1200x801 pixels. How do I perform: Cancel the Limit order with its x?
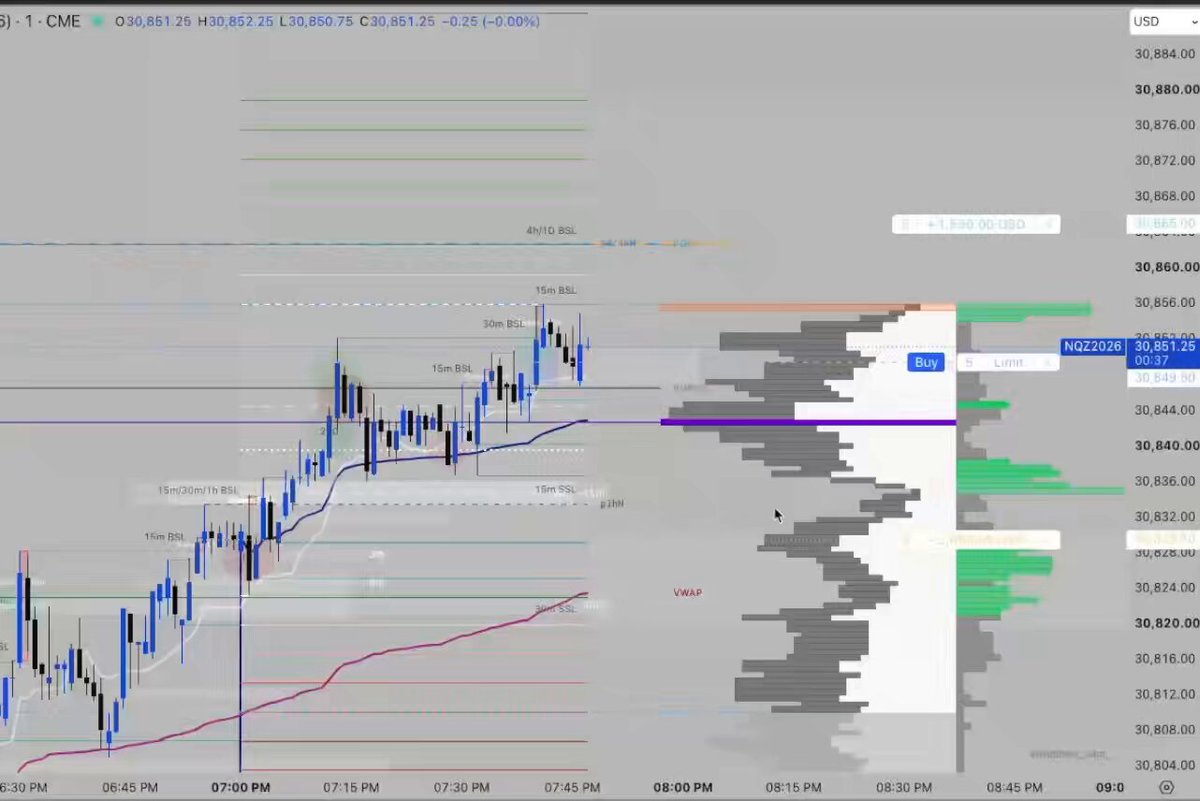coord(1049,362)
